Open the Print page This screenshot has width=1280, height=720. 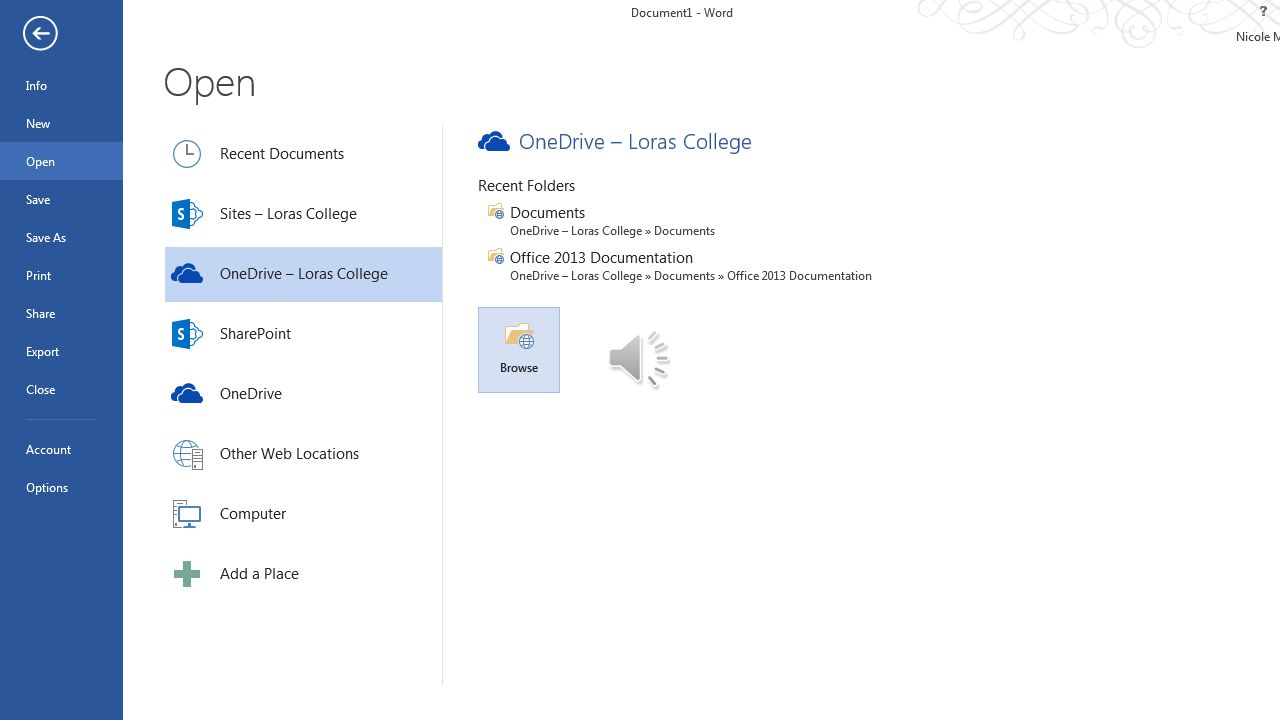click(61, 275)
